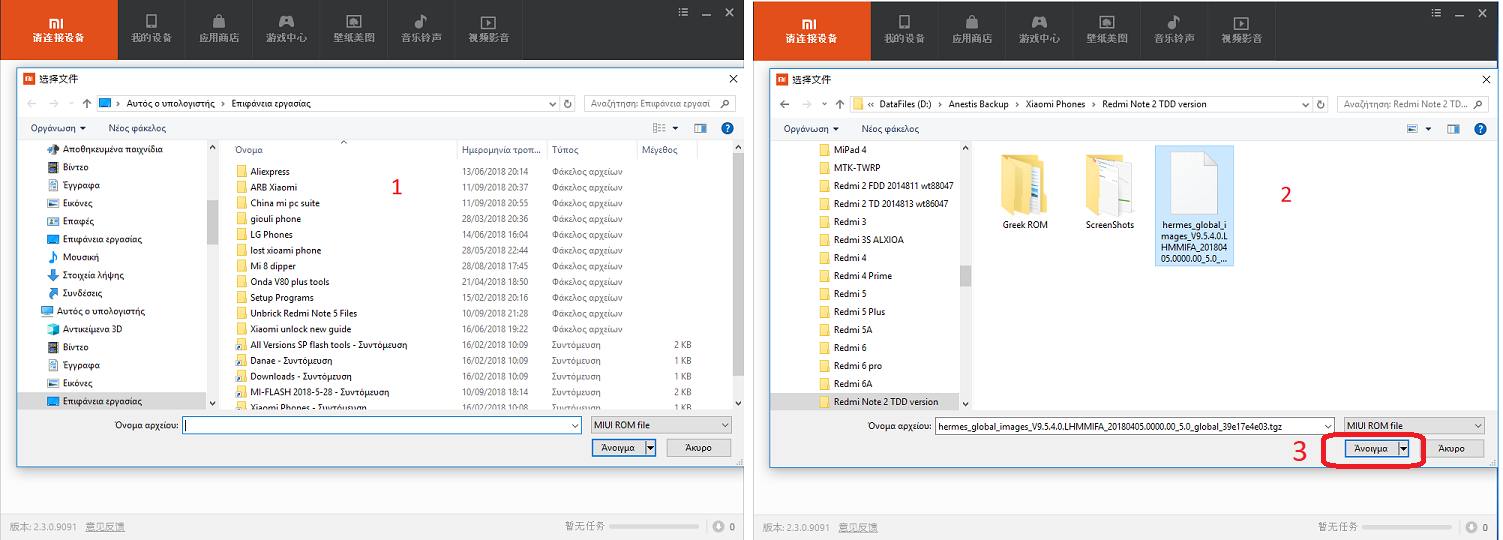Open the Aliexpress folder in the file list
The width and height of the screenshot is (1503, 540).
269,171
